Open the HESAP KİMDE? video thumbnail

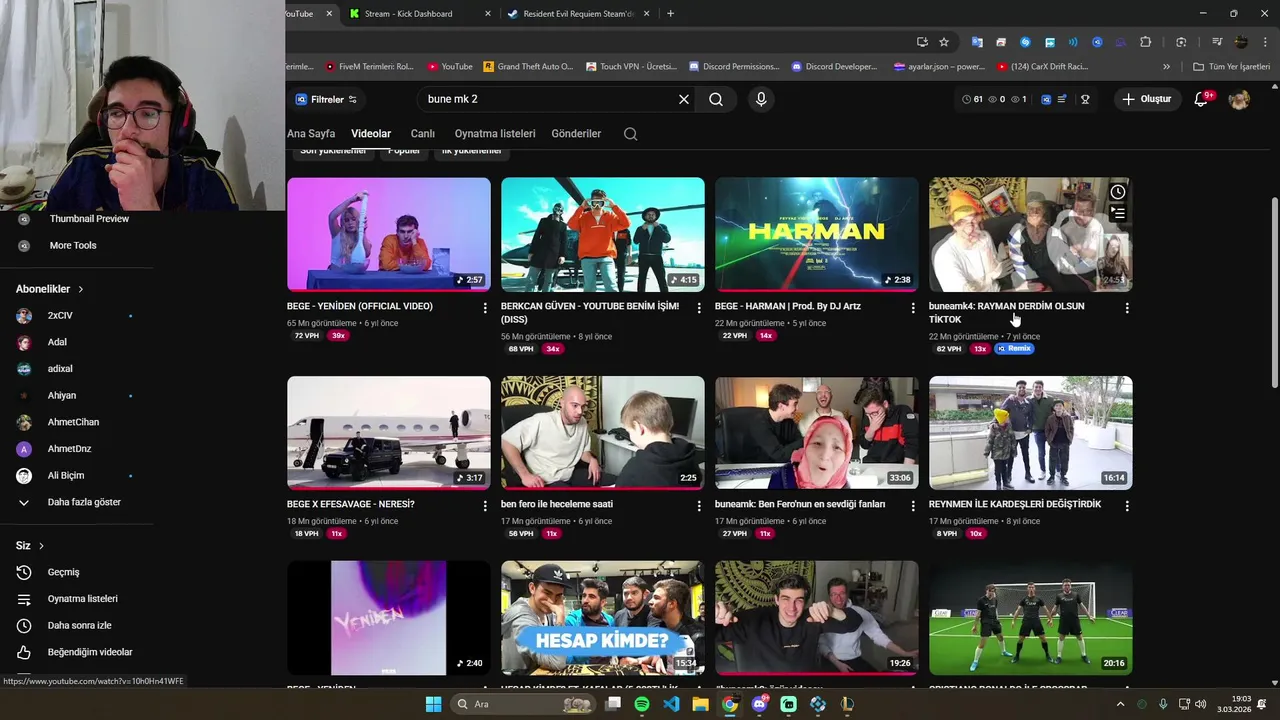(603, 617)
